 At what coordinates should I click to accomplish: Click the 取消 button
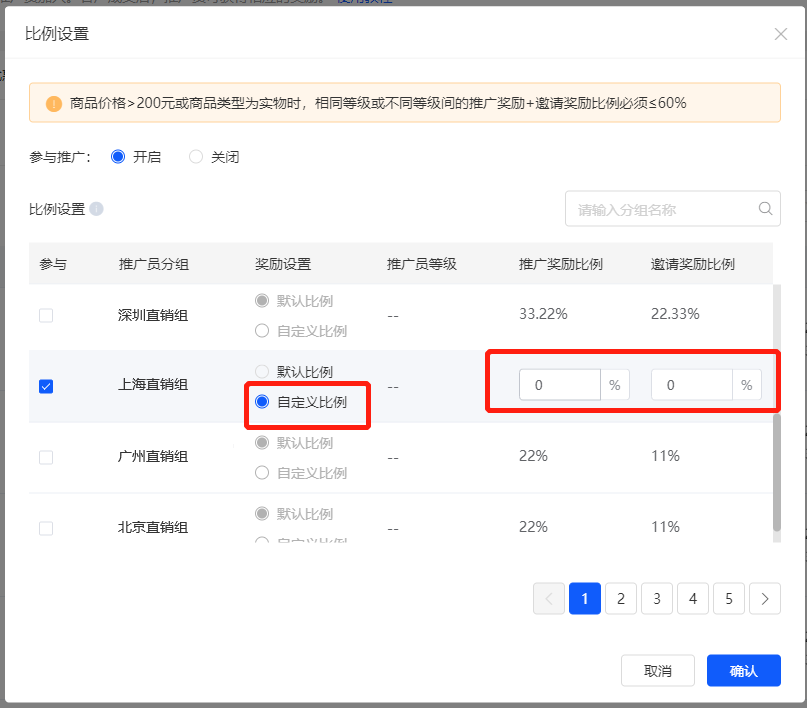[x=658, y=670]
